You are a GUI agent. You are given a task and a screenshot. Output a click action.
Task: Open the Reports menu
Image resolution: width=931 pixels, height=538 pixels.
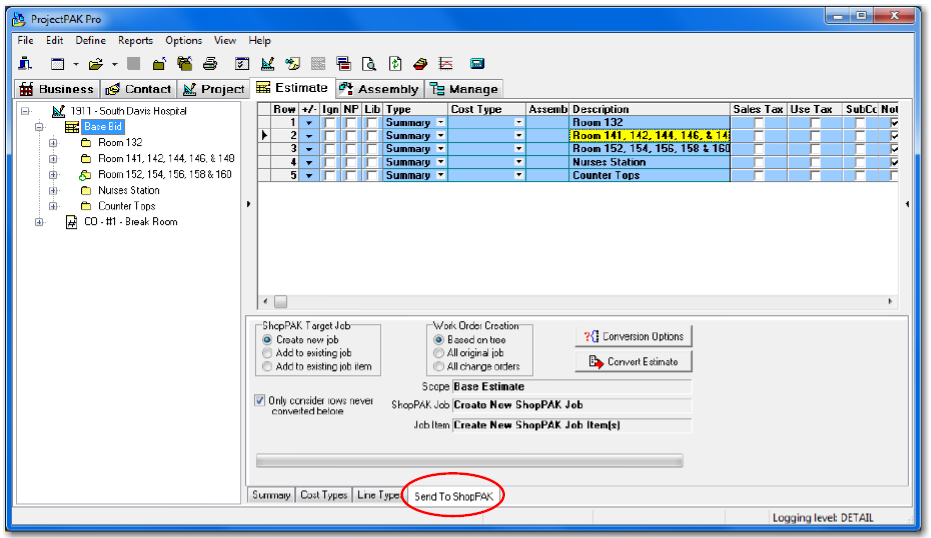click(x=135, y=41)
